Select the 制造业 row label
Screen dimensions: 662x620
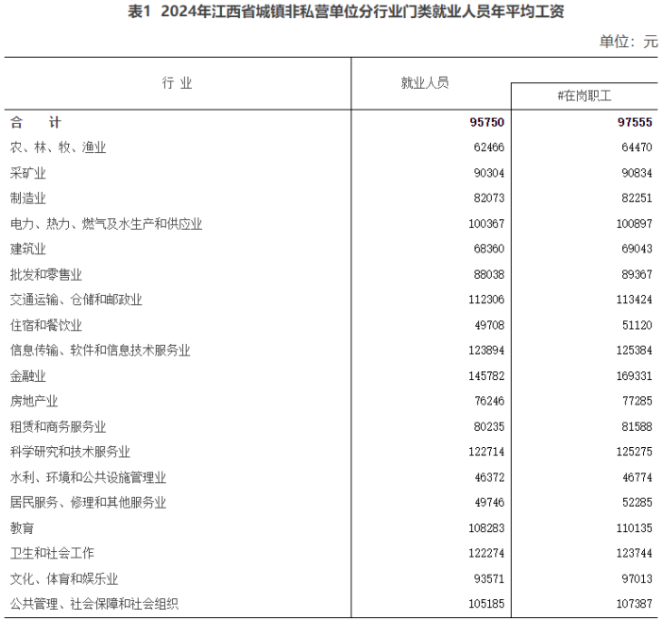[x=28, y=198]
